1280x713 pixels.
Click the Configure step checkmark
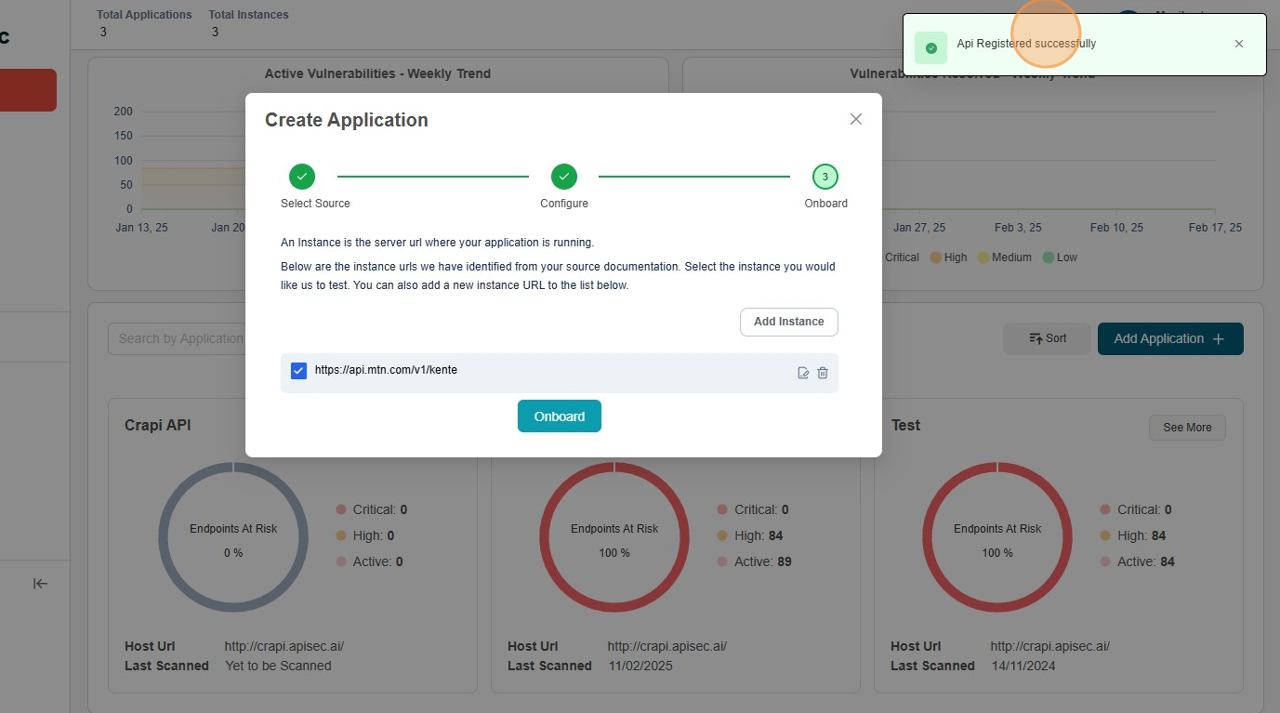click(564, 177)
